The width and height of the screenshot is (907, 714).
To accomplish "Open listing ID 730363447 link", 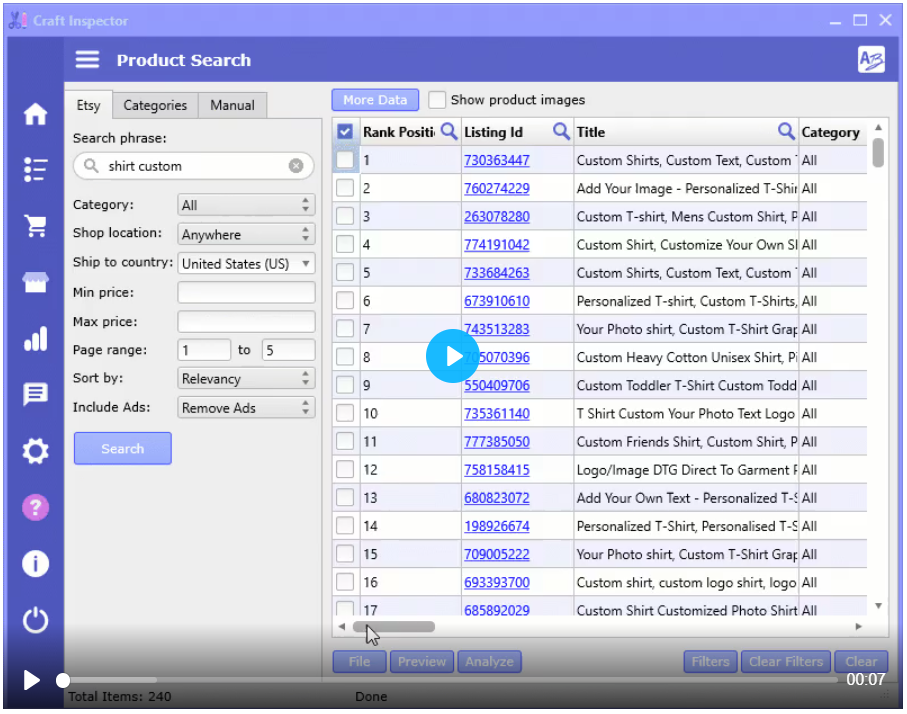I will pyautogui.click(x=496, y=160).
